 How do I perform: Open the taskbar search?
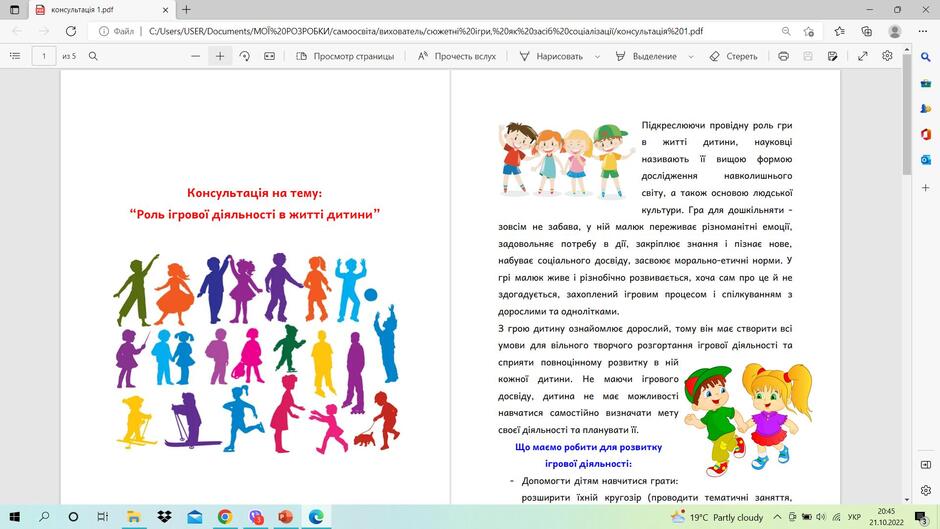coord(44,516)
